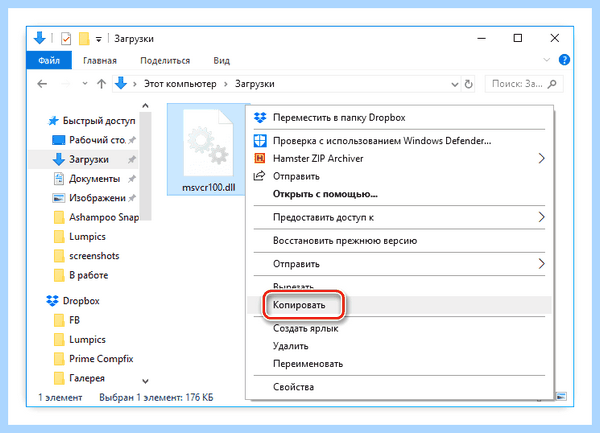Refresh the folder view
Viewport: 600px width, 433px height.
pyautogui.click(x=468, y=84)
